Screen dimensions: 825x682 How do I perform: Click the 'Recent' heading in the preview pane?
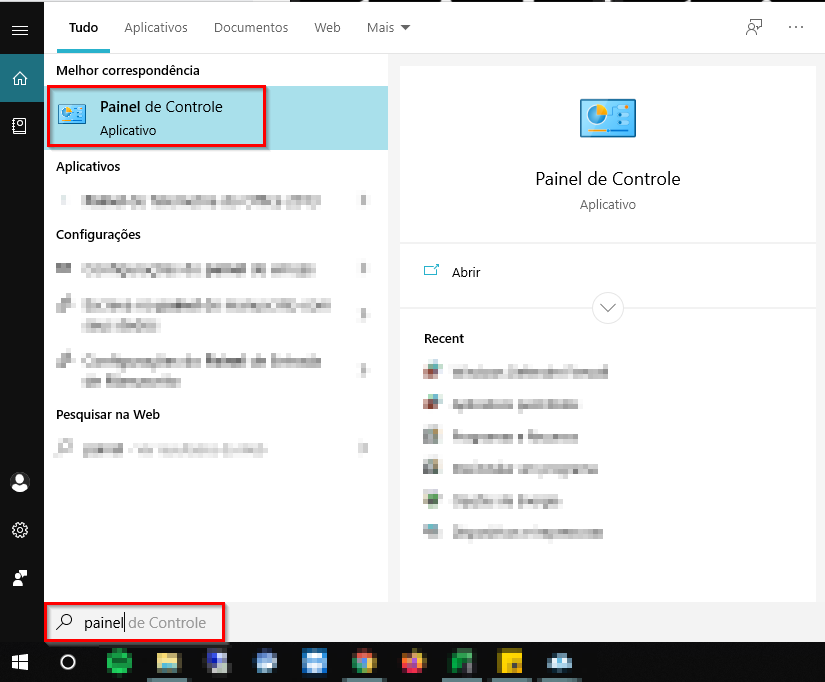(444, 338)
